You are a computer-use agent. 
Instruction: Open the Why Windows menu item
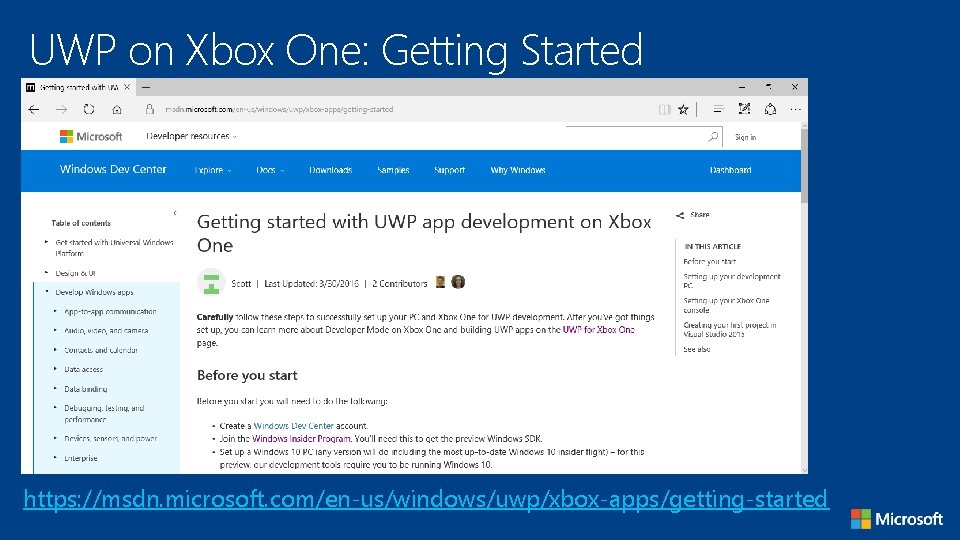tap(518, 170)
